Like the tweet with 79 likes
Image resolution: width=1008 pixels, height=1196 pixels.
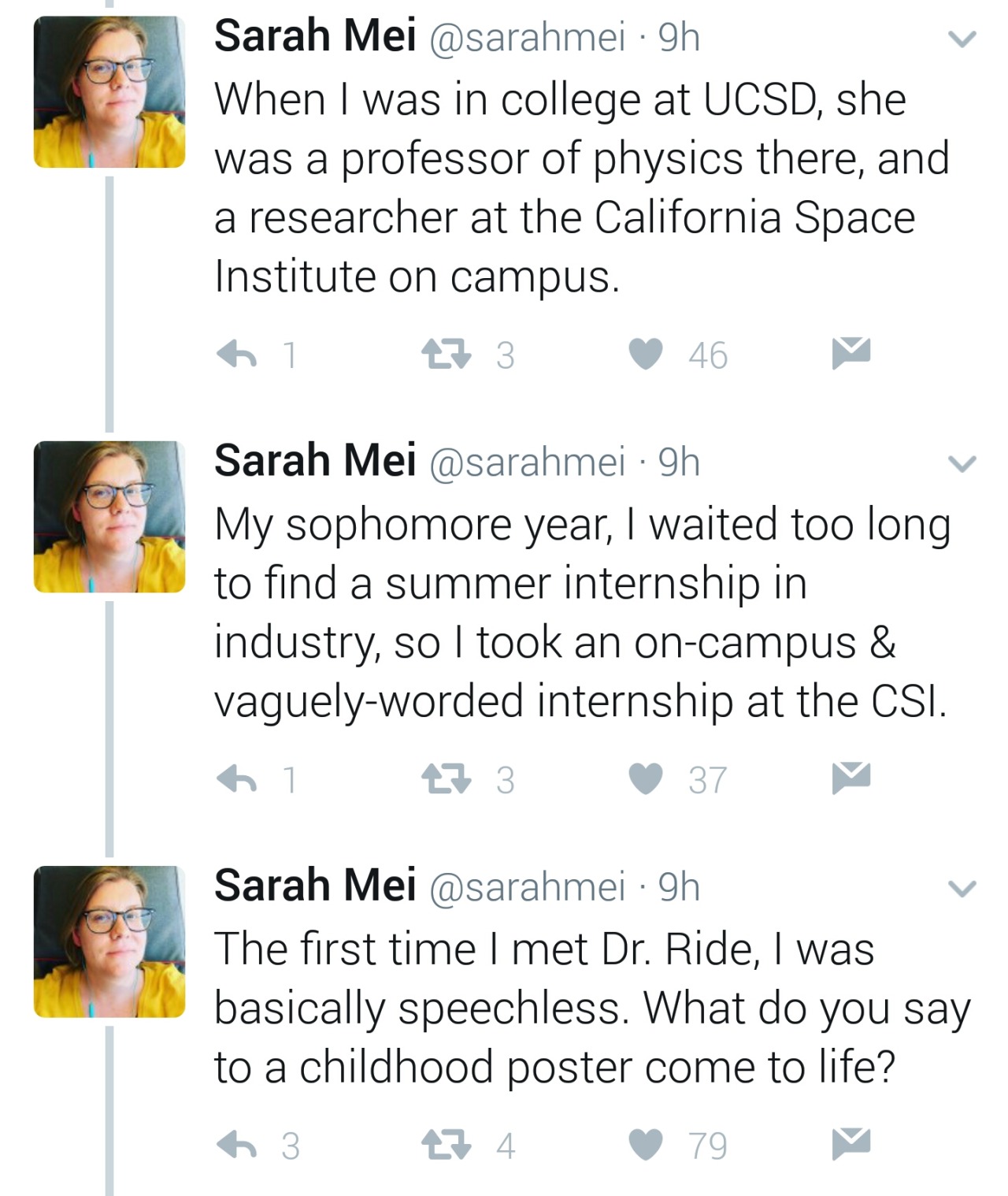coord(646,1145)
